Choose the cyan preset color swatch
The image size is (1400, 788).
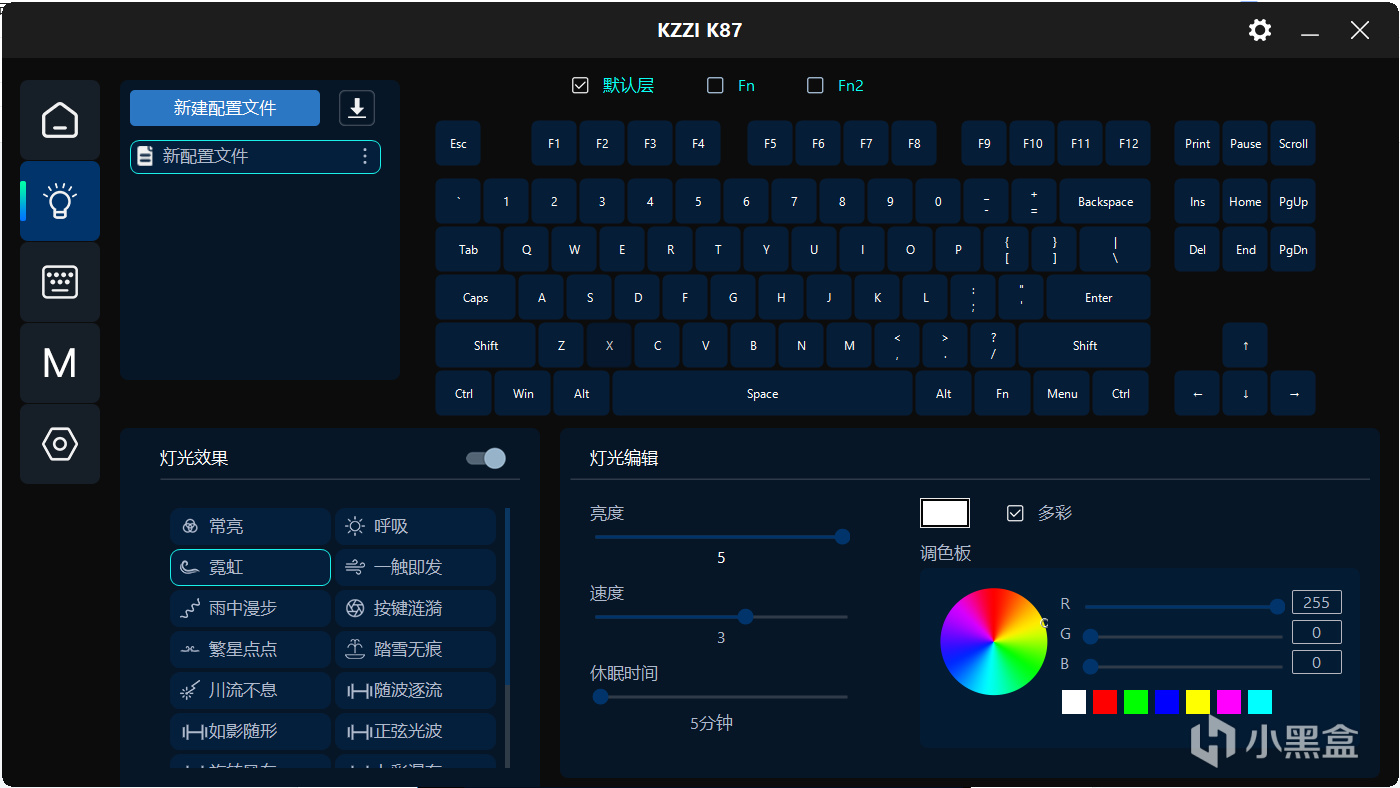pyautogui.click(x=1260, y=701)
